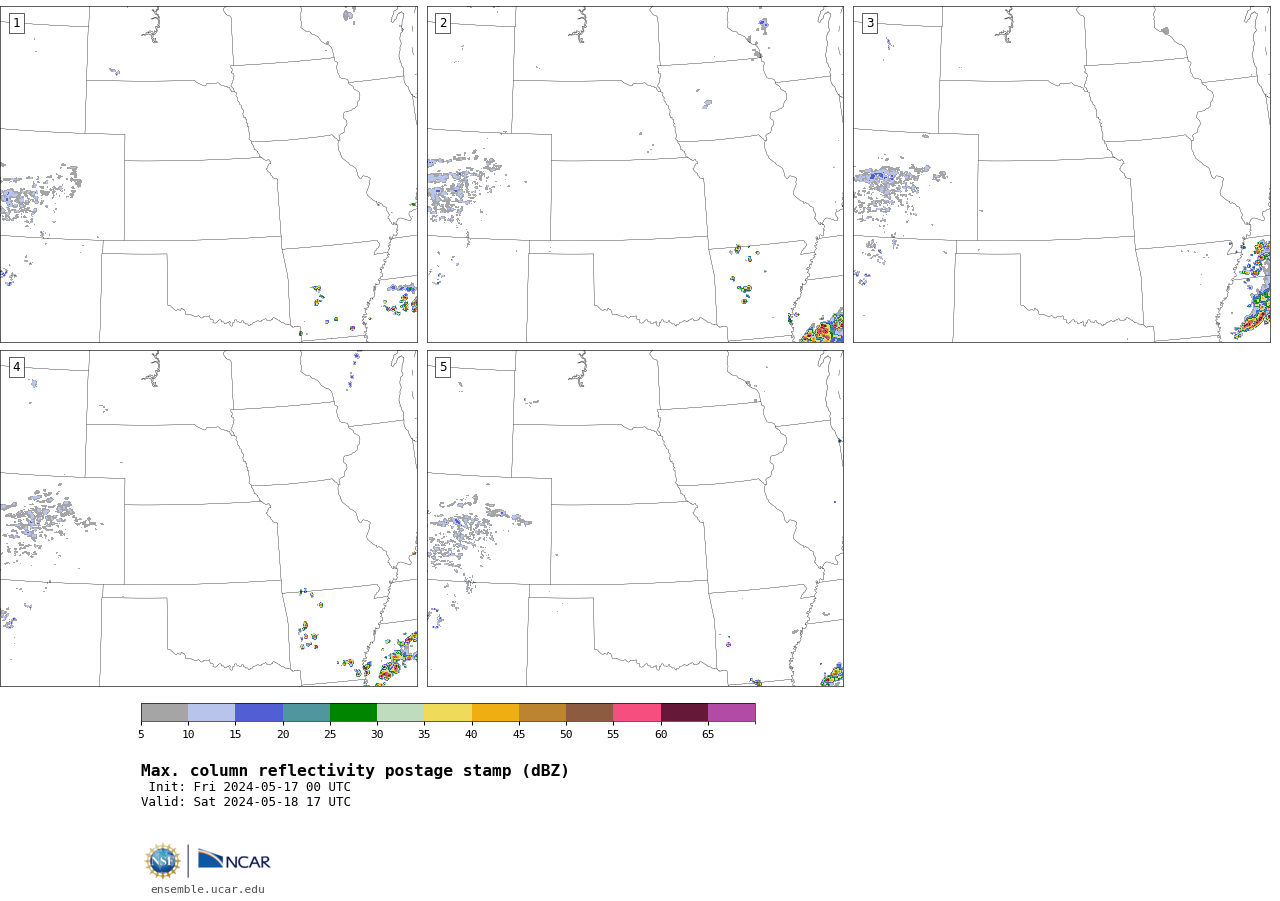Click the orange 40-45 dBZ swatch

(x=495, y=713)
